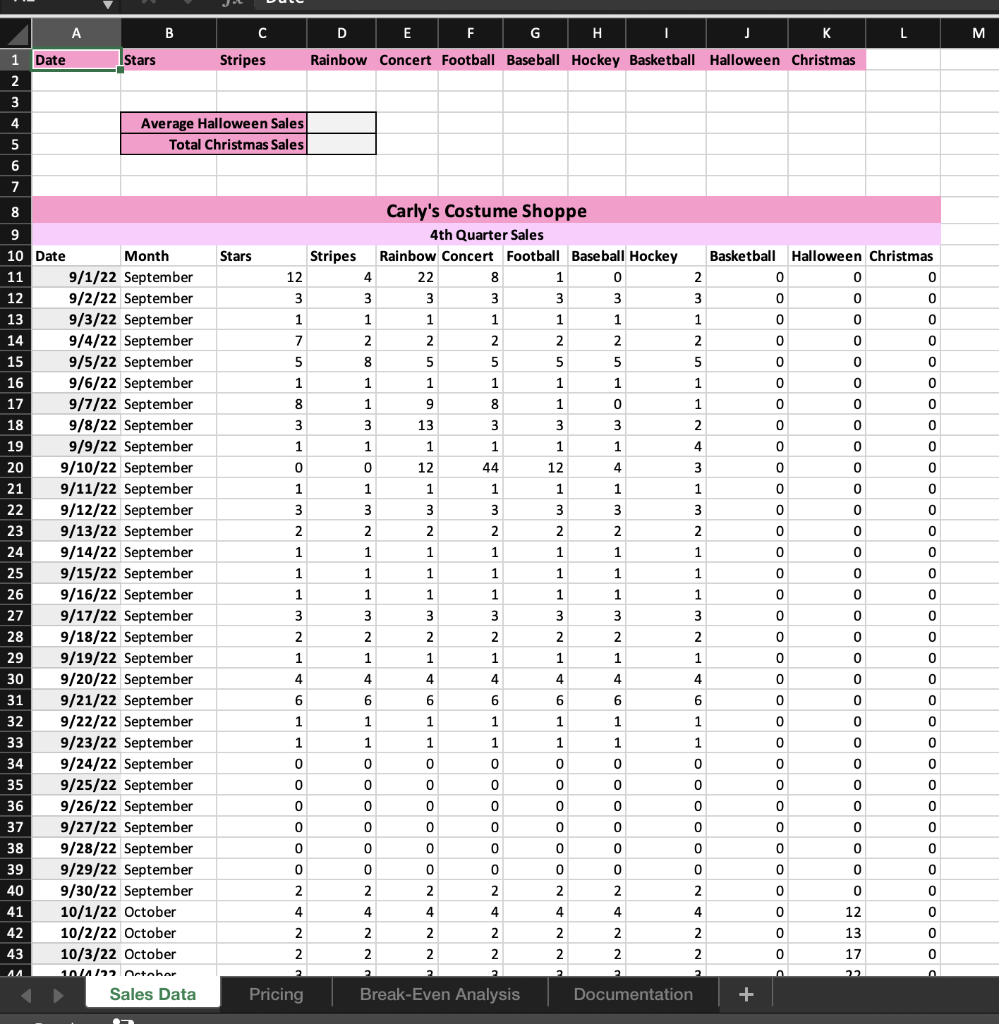Select Halloween value 13 in 10/2/22 row
Viewport: 999px width, 1024px height.
click(x=827, y=933)
